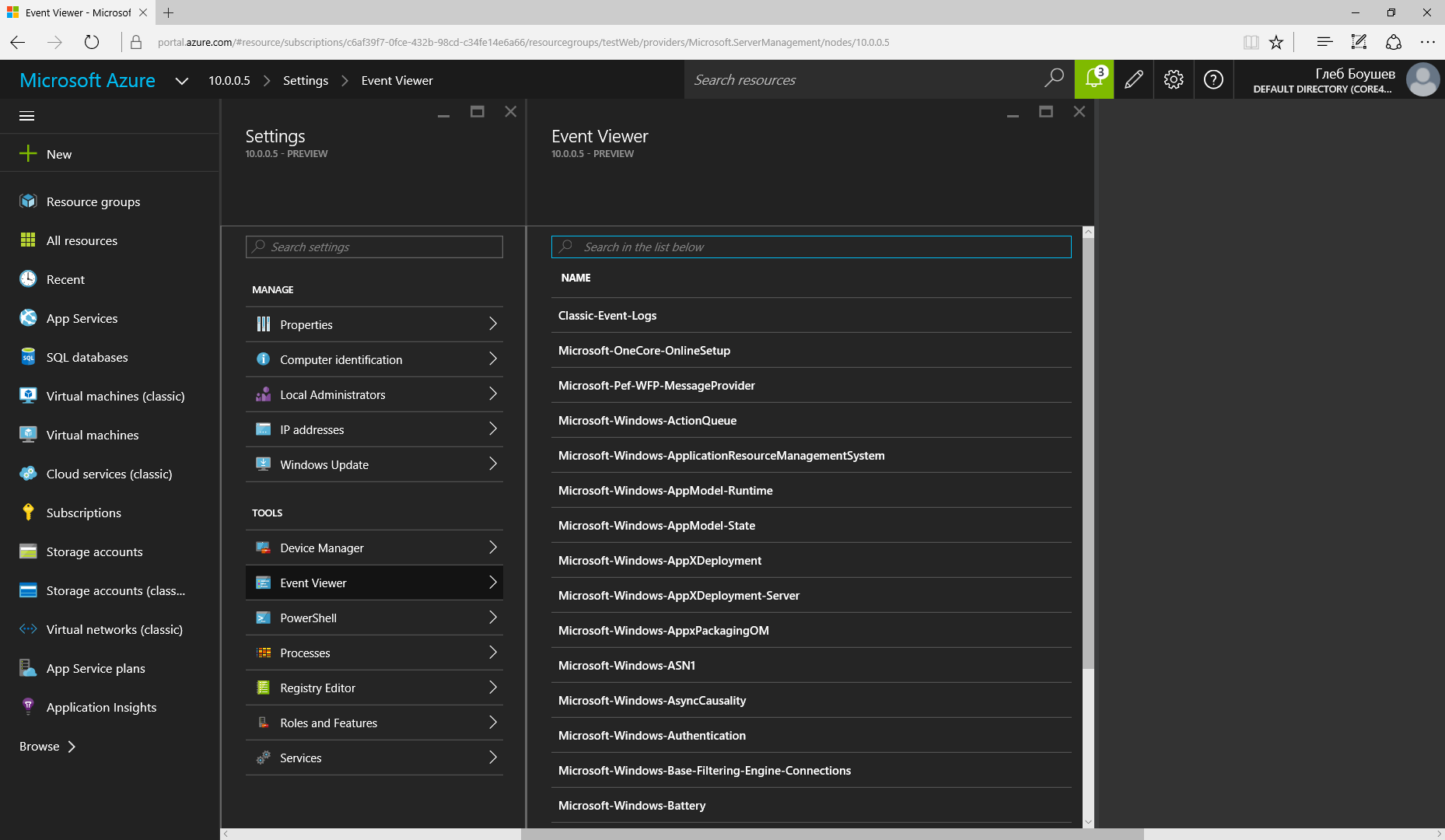The image size is (1445, 840).
Task: Click the browser refresh button
Action: (92, 42)
